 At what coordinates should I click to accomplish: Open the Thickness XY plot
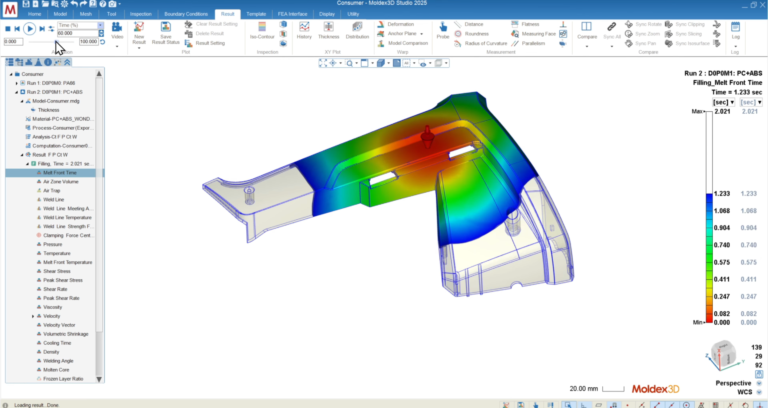(x=328, y=30)
